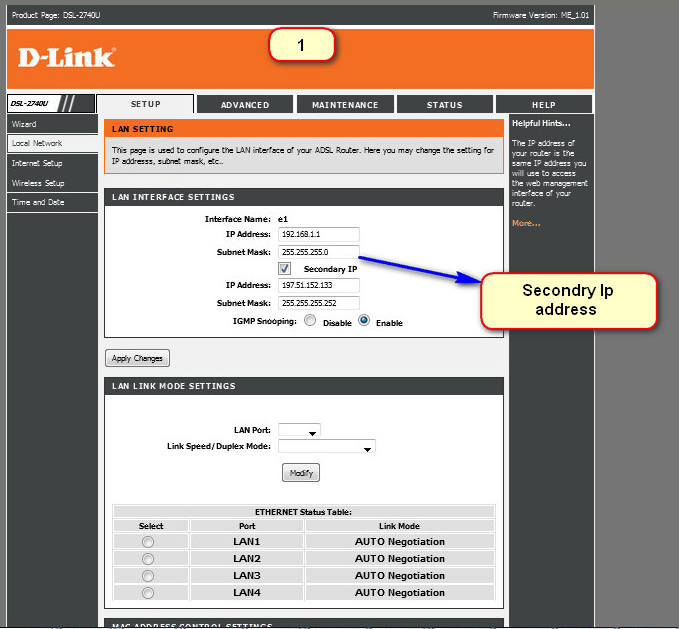Choose LAN3 in Ethernet status table

(149, 576)
